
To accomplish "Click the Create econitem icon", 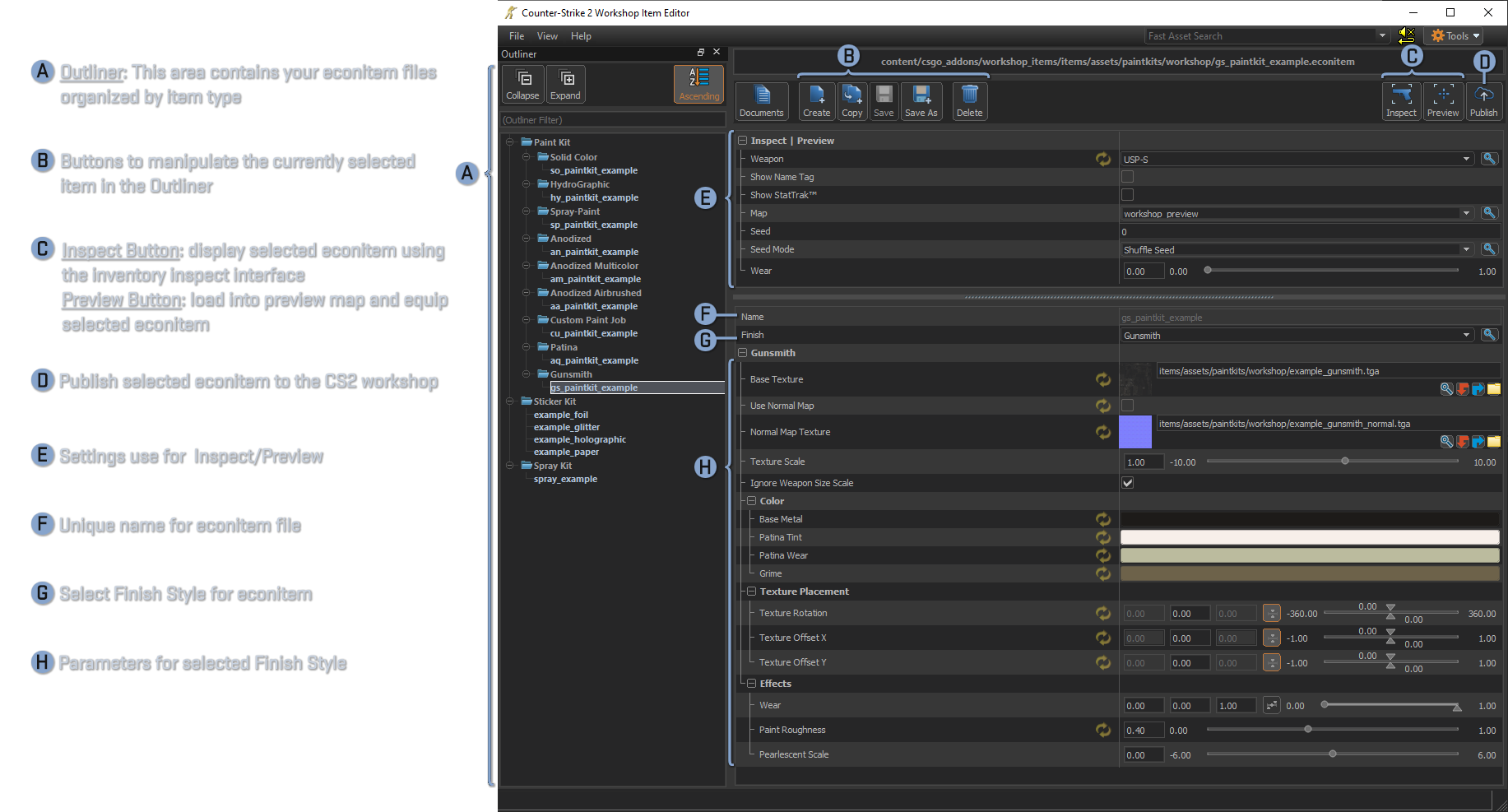I will click(x=816, y=101).
